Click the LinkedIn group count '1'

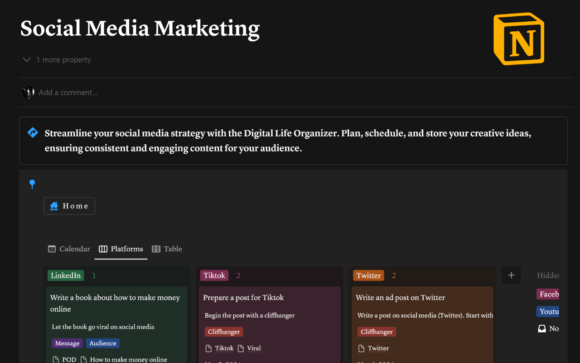click(x=94, y=275)
